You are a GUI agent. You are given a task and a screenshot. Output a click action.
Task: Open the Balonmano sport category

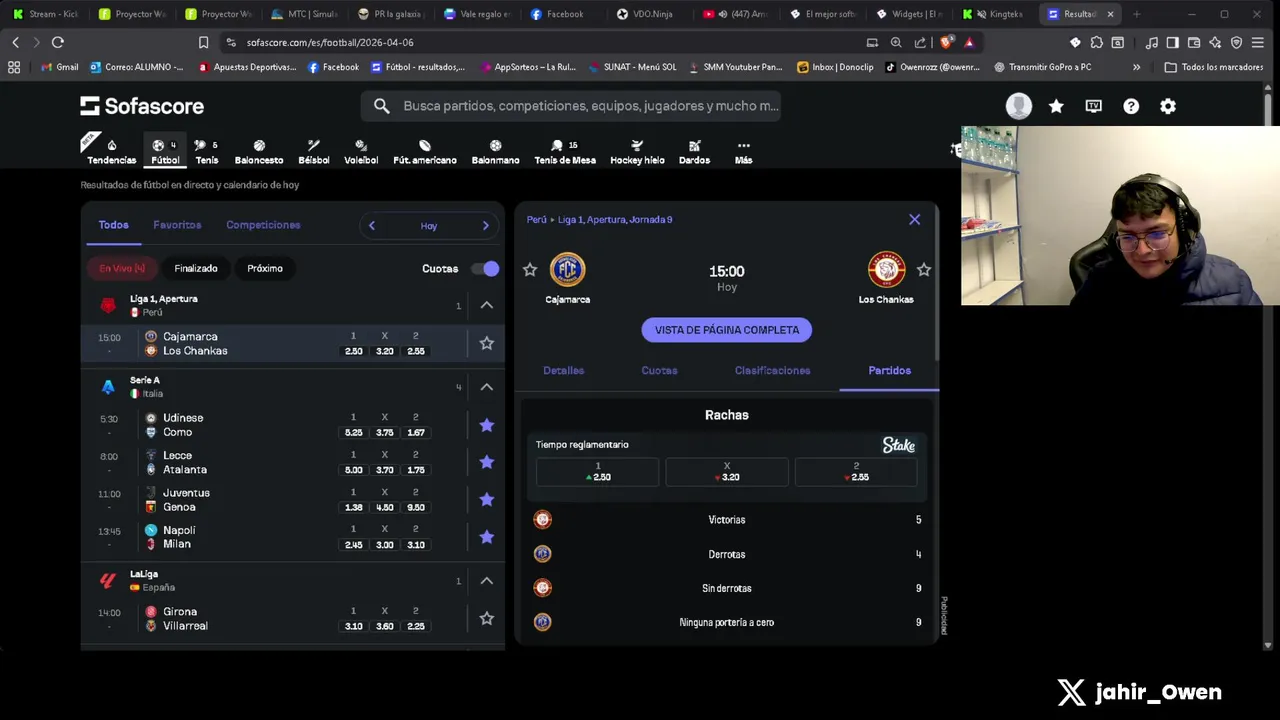click(x=495, y=152)
